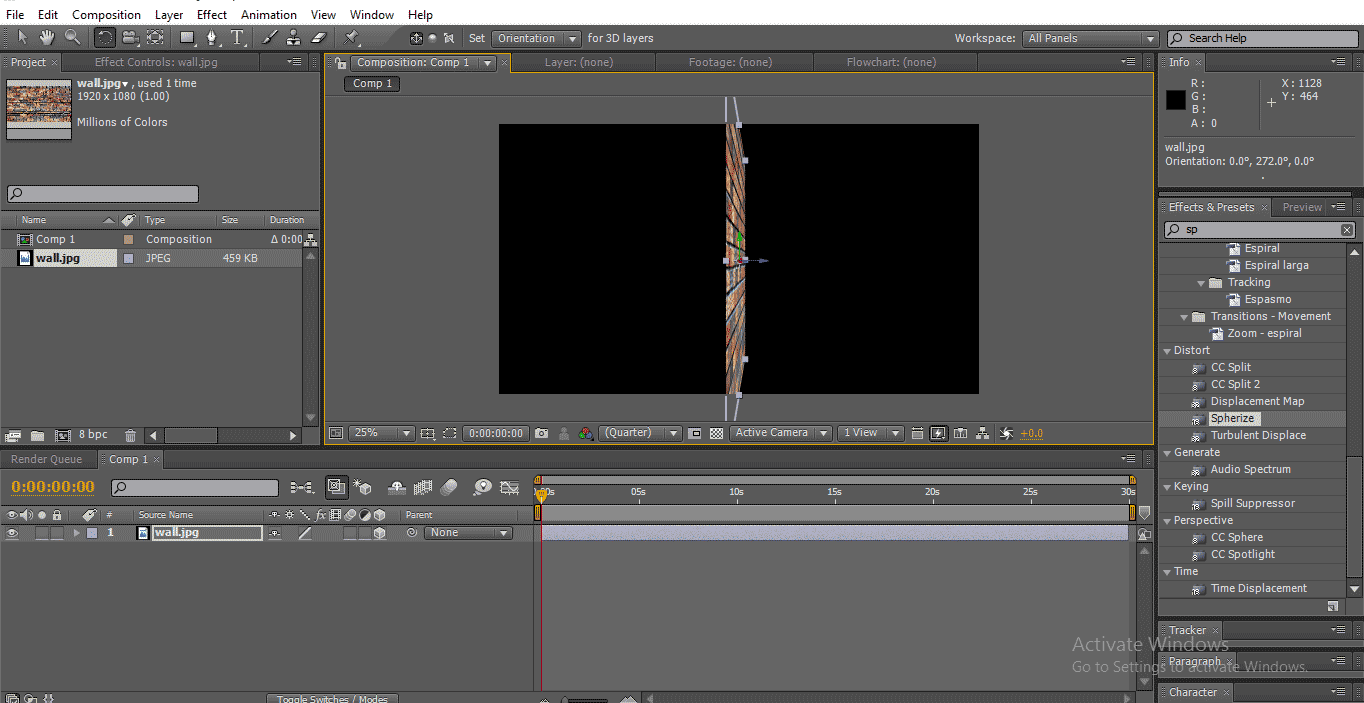Viewport: 1364px width, 703px height.
Task: Open the Graph Editor in the timeline
Action: click(x=510, y=488)
